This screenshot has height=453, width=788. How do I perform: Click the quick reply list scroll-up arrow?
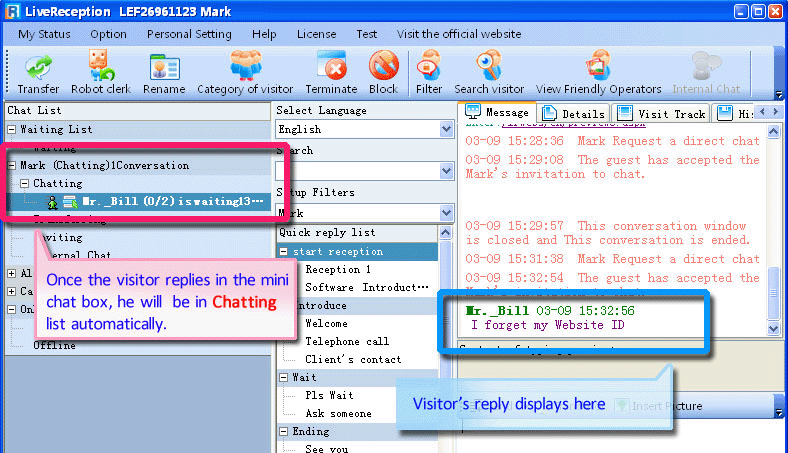[445, 233]
